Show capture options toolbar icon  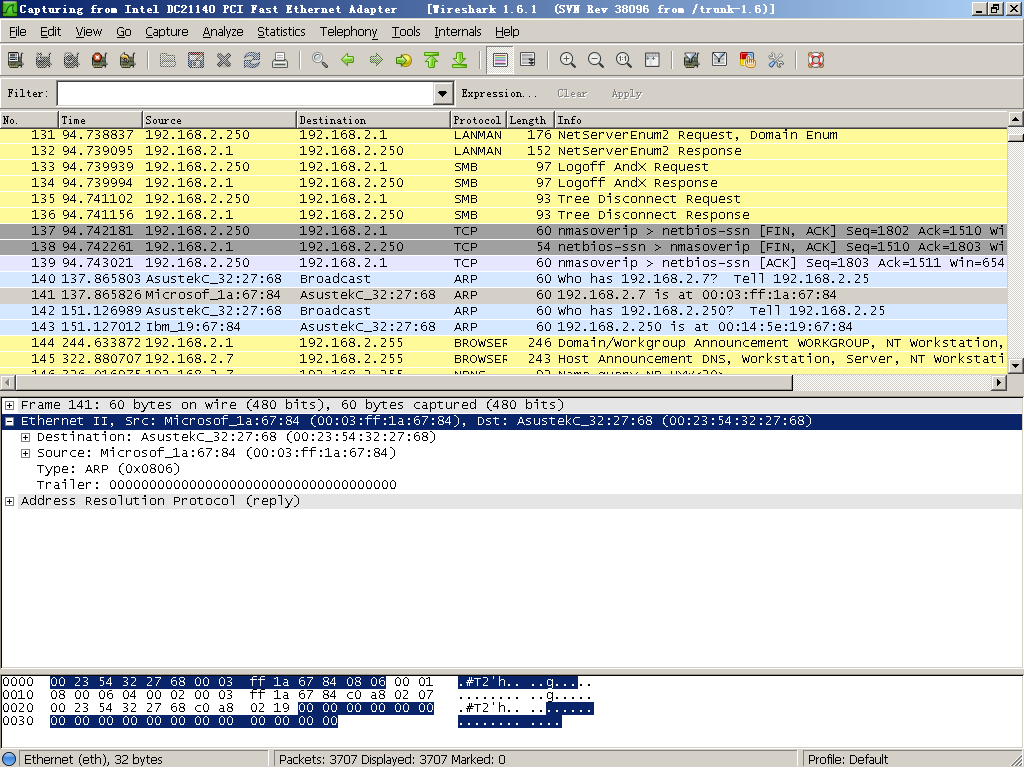[44, 61]
